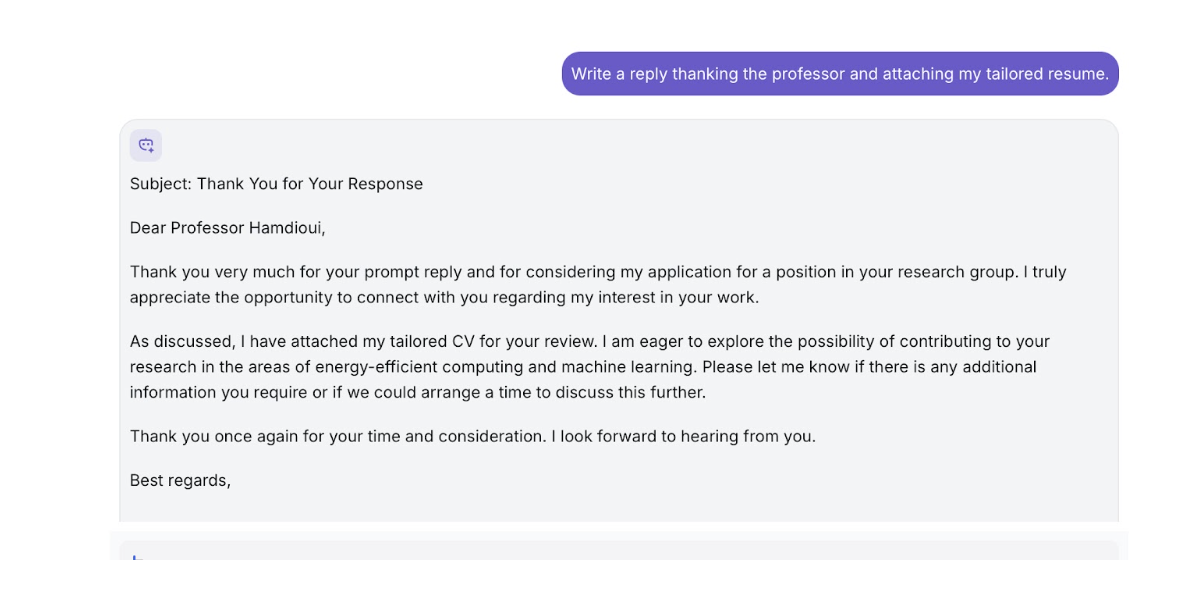Click the name "Hamdioui" in the greeting
The height and width of the screenshot is (592, 1198).
[285, 228]
